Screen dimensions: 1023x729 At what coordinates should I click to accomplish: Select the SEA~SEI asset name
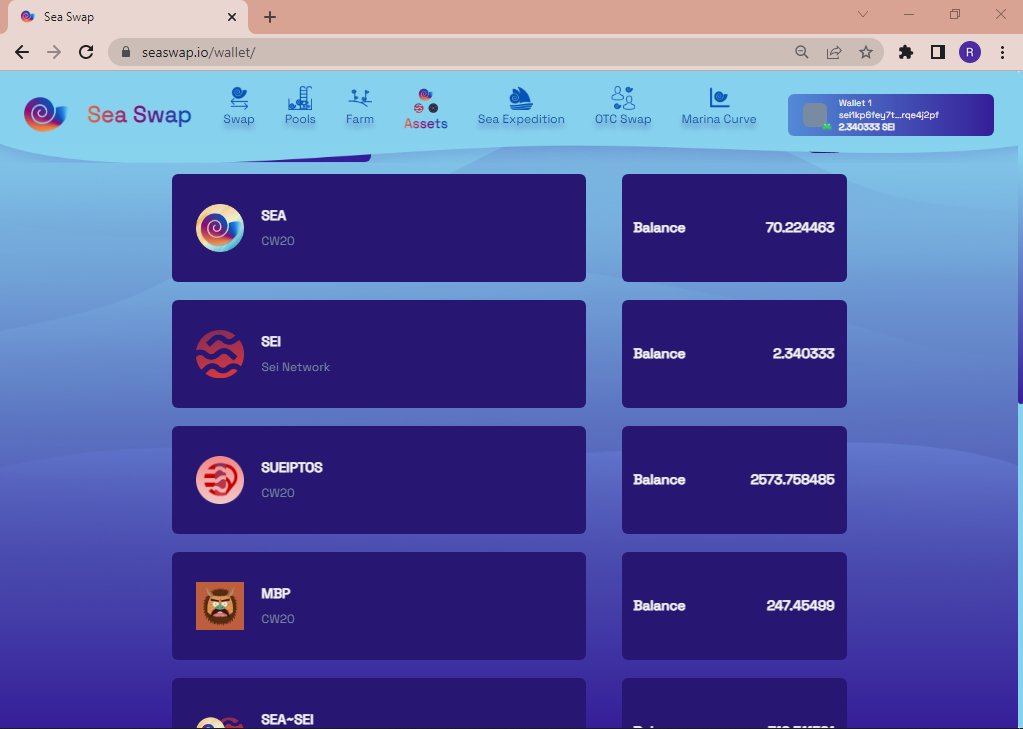coord(287,719)
